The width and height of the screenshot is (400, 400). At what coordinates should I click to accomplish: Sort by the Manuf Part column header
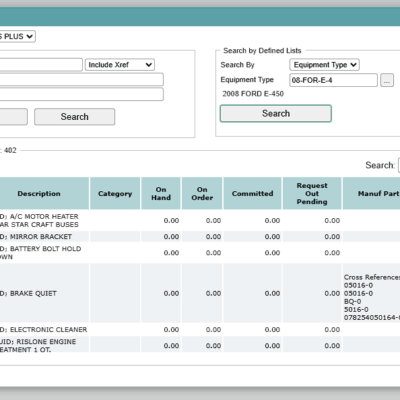click(x=371, y=194)
